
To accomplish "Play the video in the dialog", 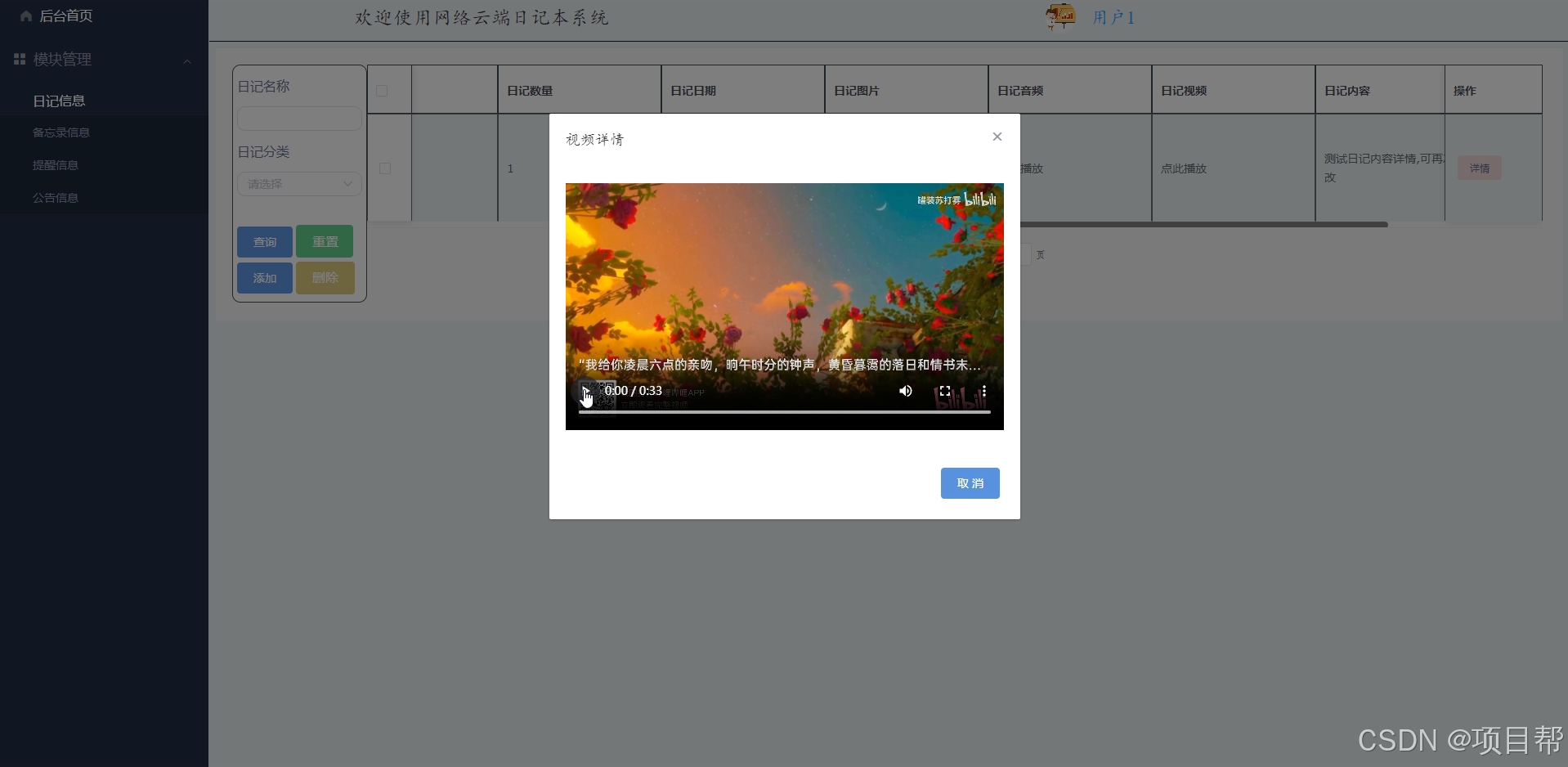I will pyautogui.click(x=585, y=392).
